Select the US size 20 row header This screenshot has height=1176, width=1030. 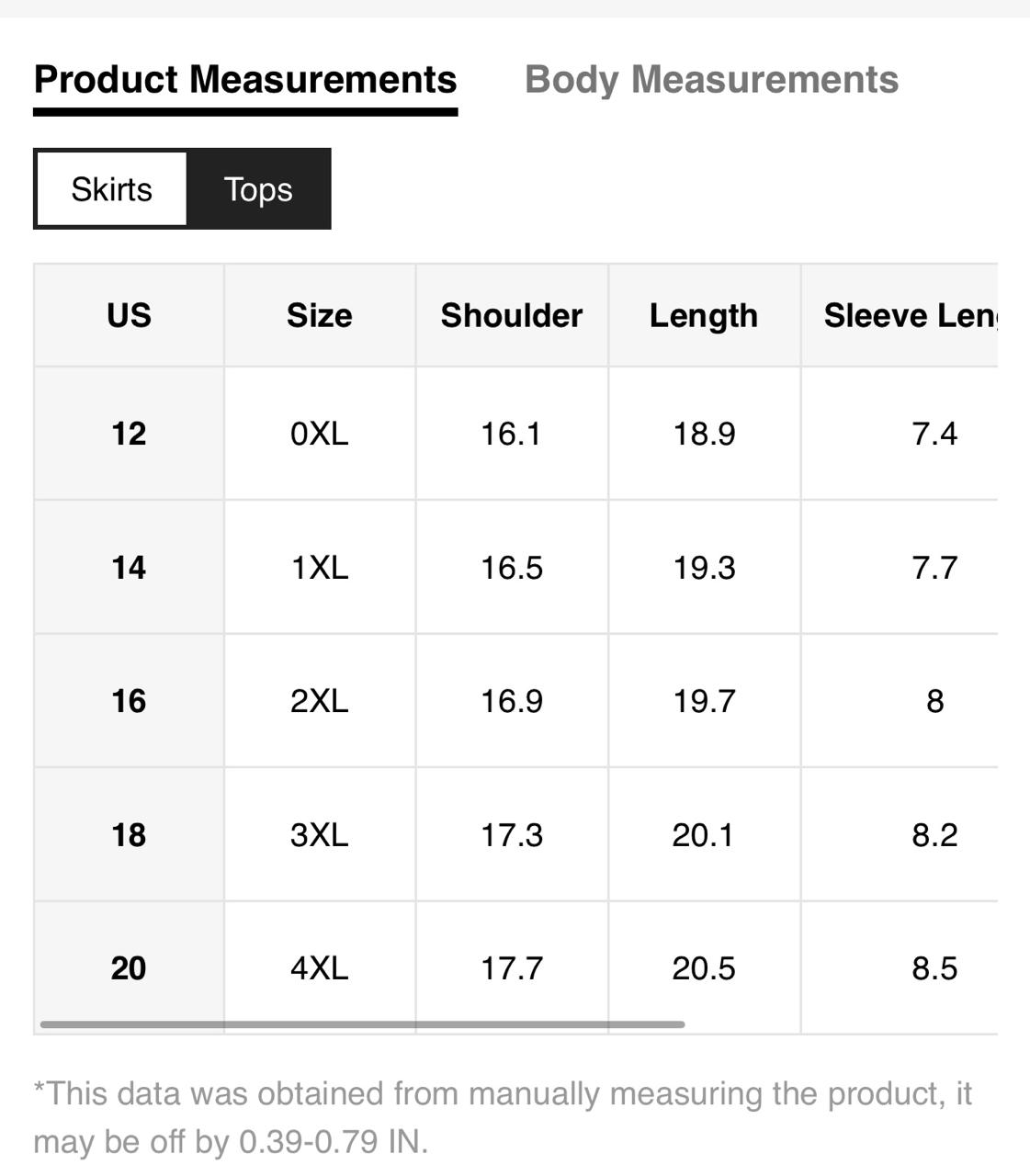click(x=129, y=968)
